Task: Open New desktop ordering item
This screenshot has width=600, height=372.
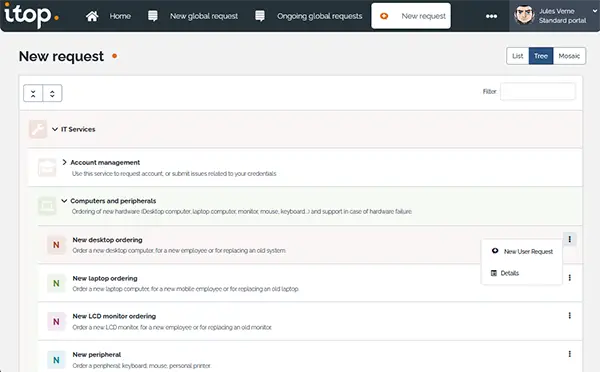Action: click(x=108, y=240)
